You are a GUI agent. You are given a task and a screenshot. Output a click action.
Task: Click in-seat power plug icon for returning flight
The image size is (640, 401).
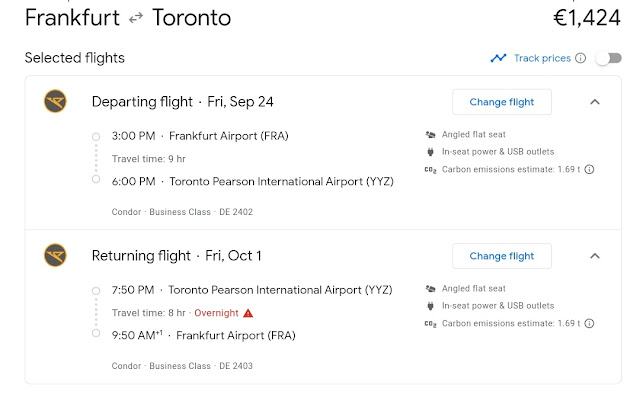[430, 306]
